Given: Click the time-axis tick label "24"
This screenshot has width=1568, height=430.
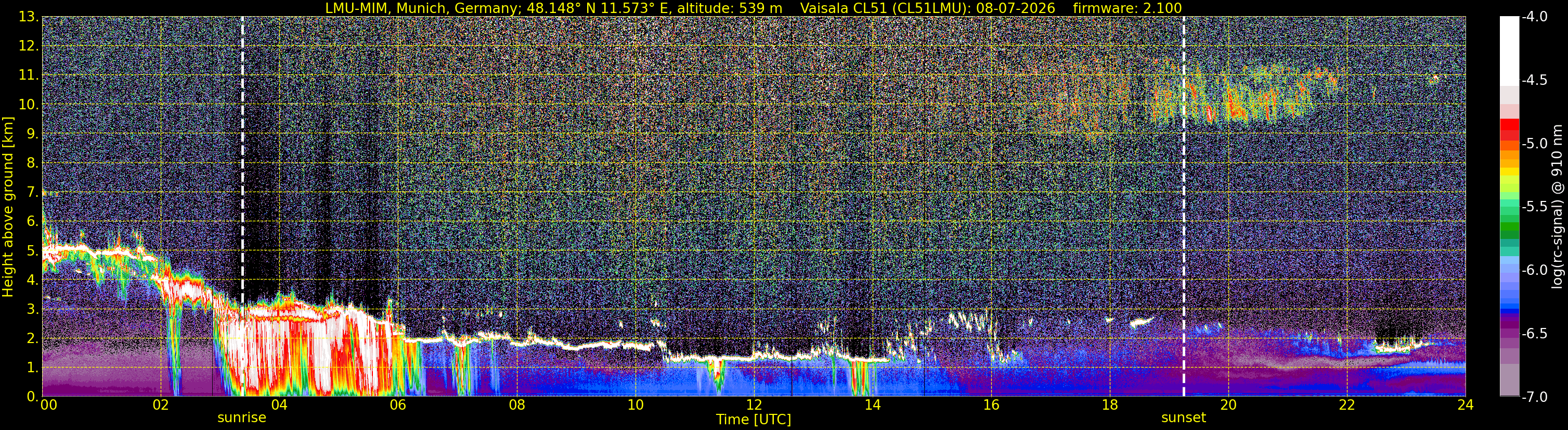Looking at the screenshot, I should point(1466,405).
